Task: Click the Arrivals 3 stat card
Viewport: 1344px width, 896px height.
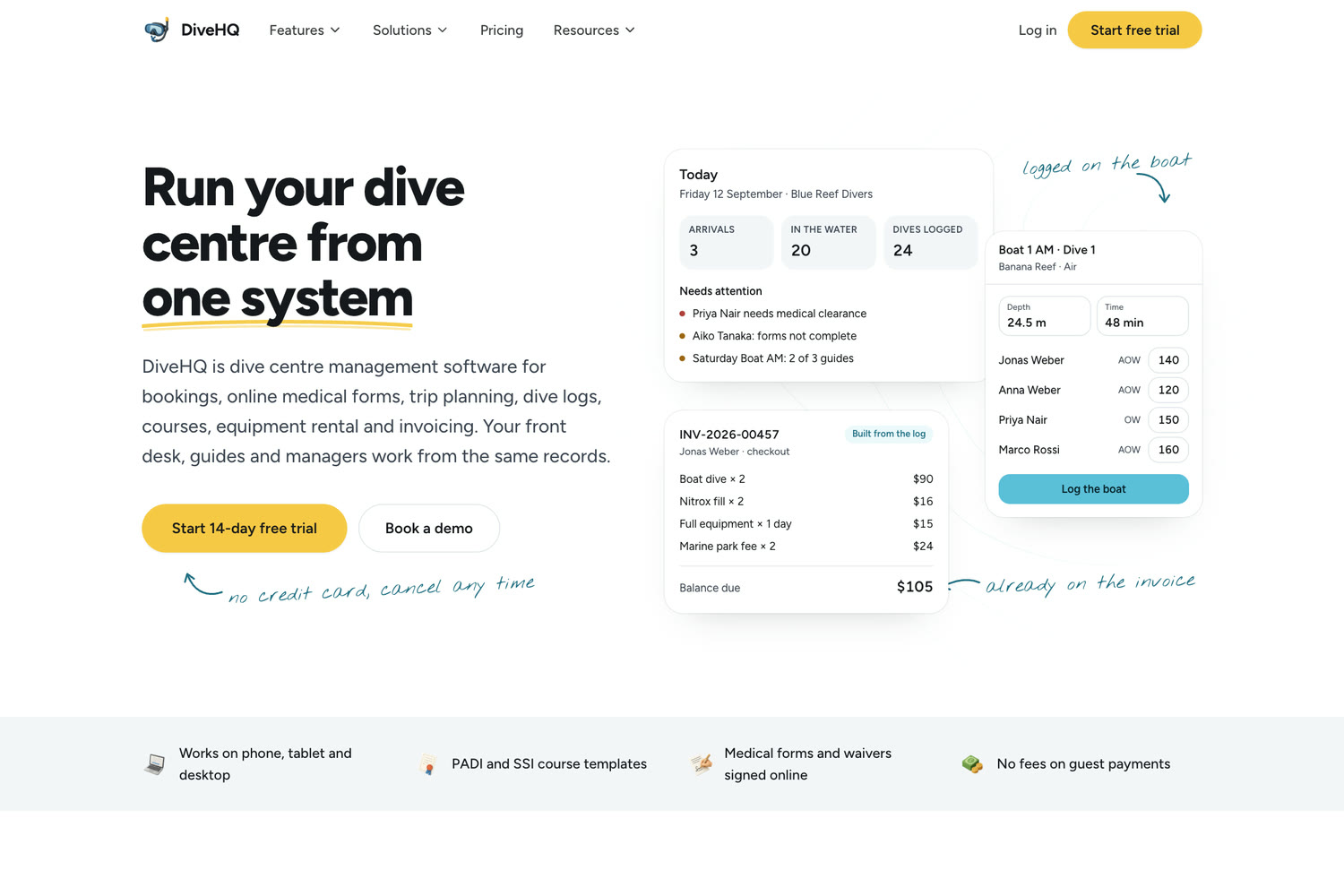Action: tap(727, 242)
